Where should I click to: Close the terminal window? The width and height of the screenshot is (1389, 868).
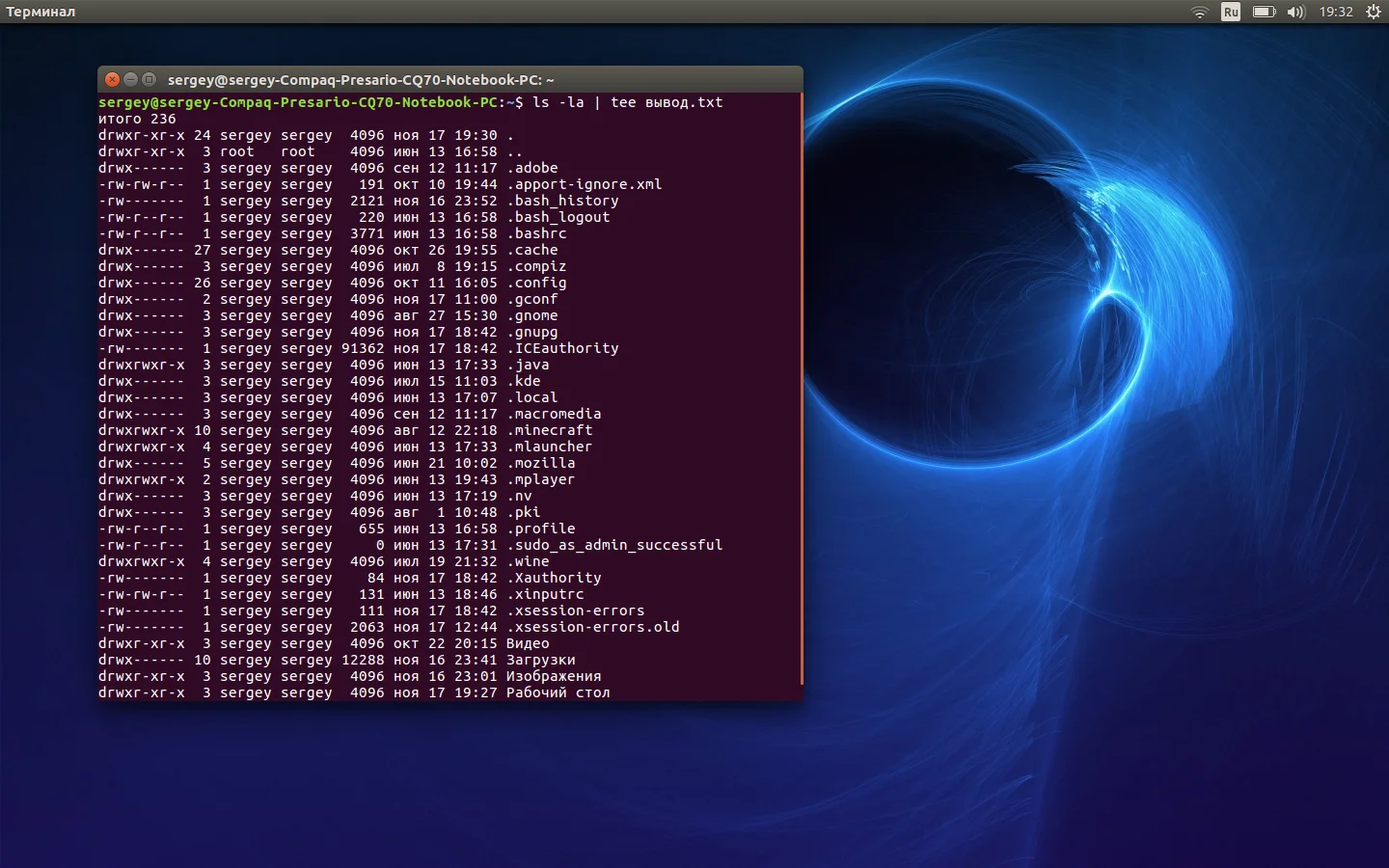click(x=112, y=79)
